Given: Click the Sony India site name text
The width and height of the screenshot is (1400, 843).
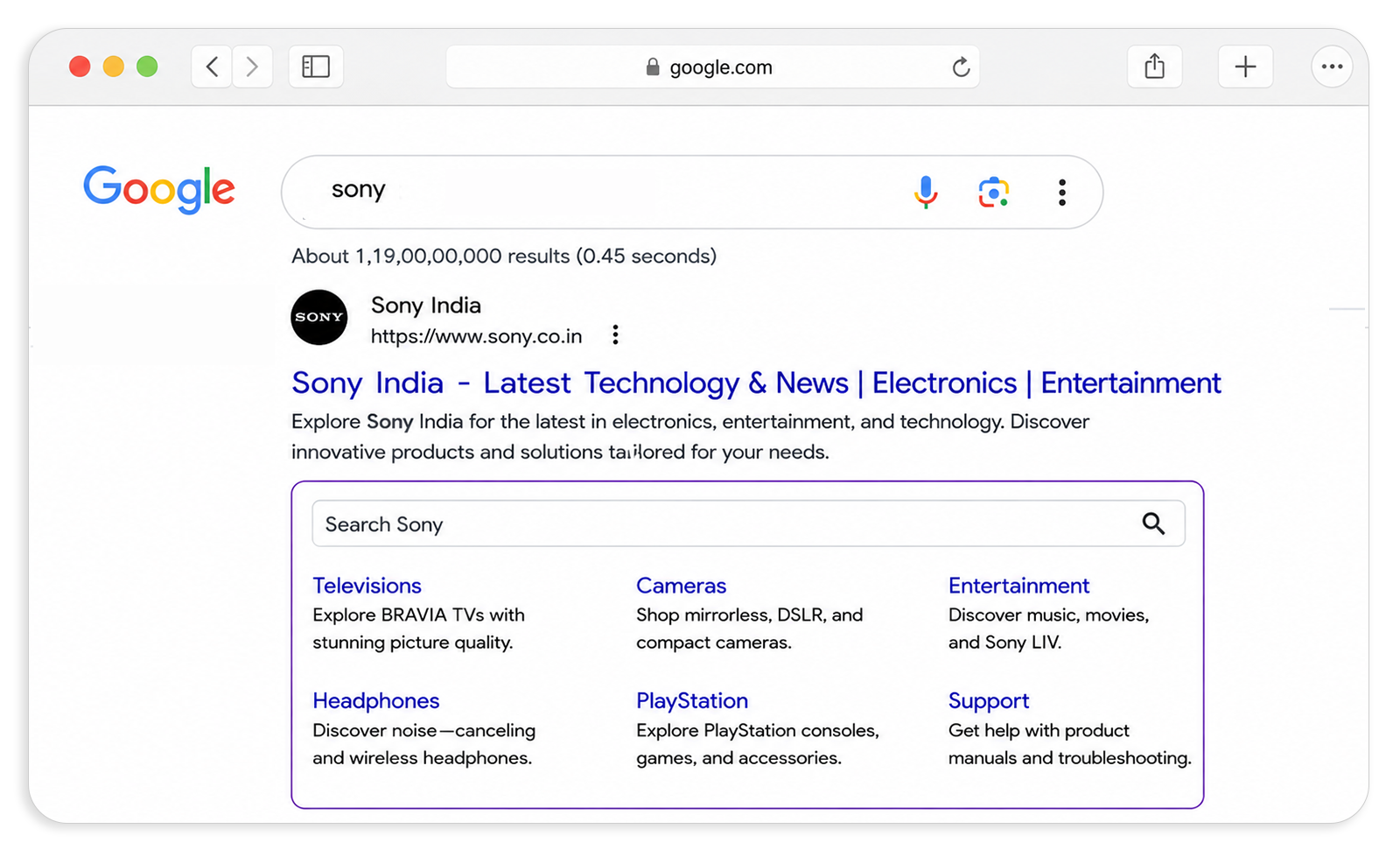Looking at the screenshot, I should pyautogui.click(x=426, y=305).
